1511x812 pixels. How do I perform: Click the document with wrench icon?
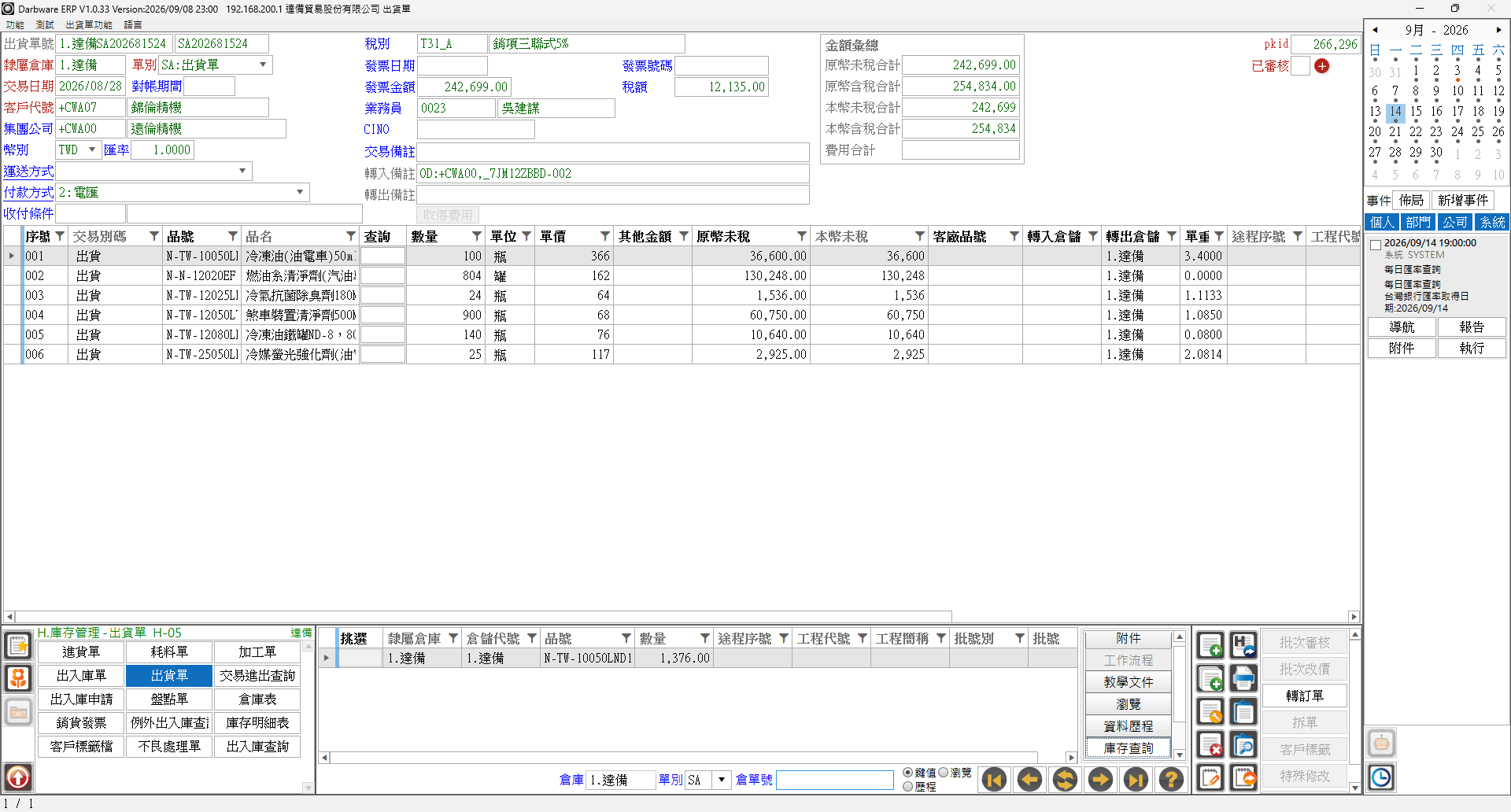[1210, 712]
